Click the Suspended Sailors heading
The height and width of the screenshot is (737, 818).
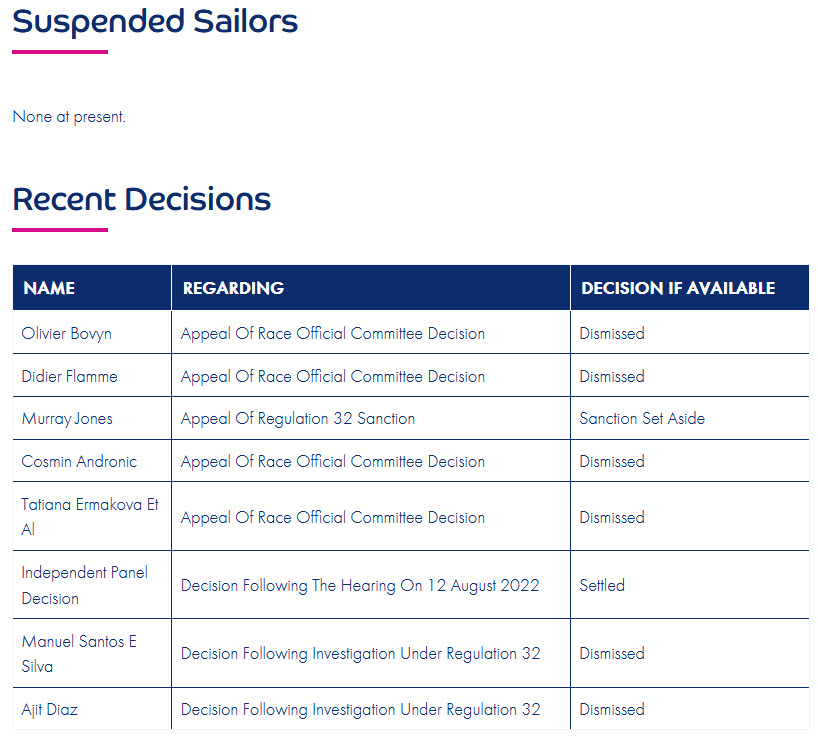[x=155, y=21]
